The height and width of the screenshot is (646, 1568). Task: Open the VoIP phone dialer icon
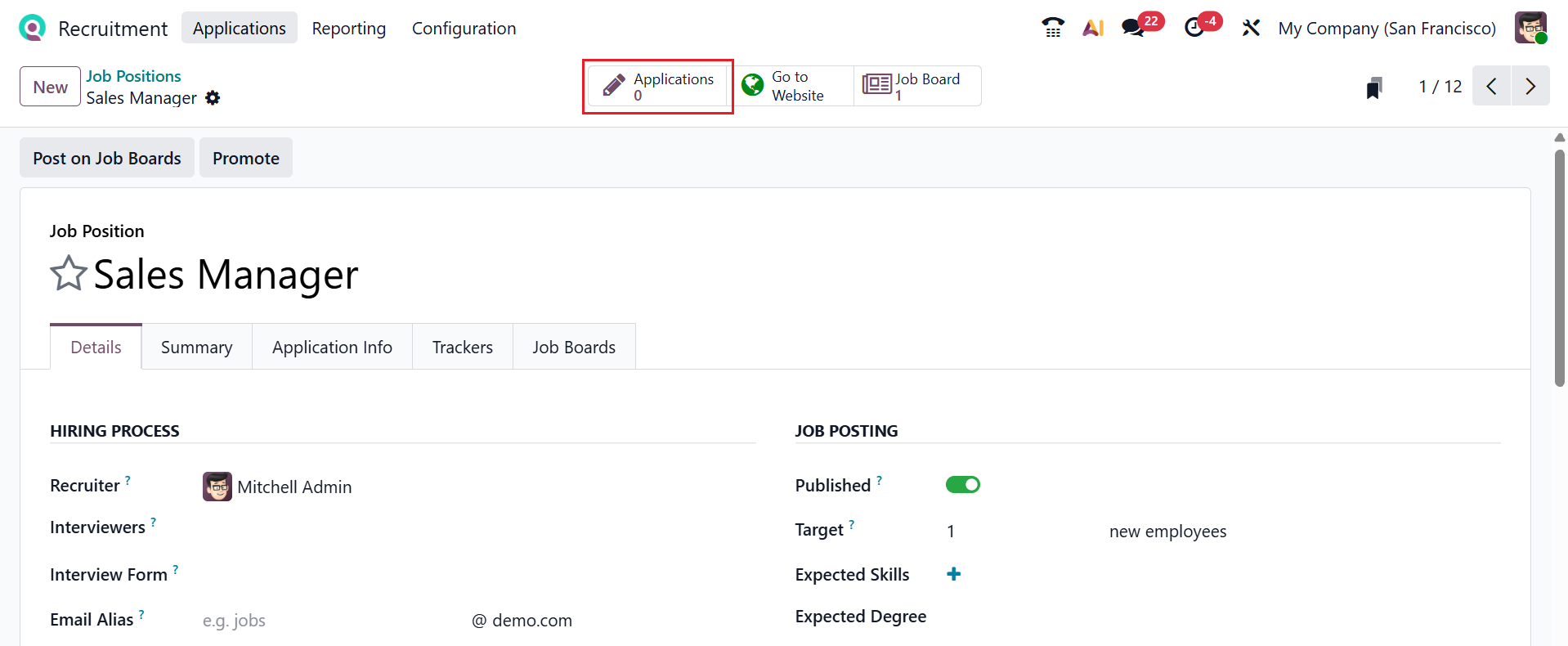point(1053,28)
